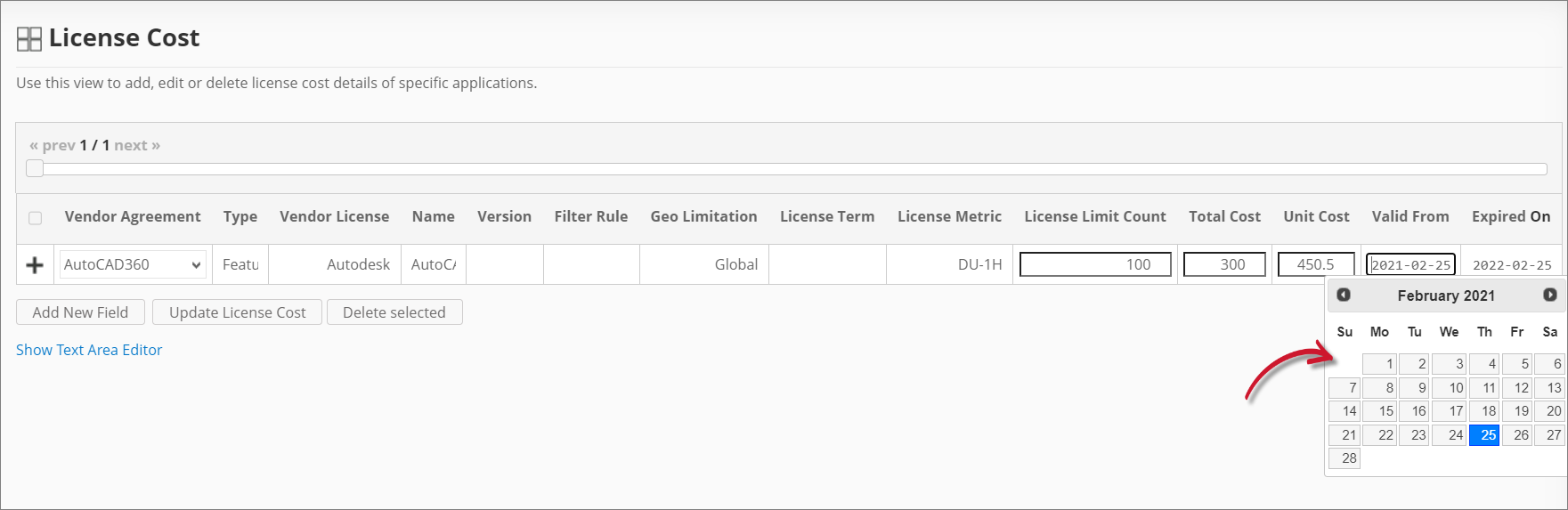1568x510 pixels.
Task: Select February 28 in the calendar
Action: (x=1345, y=458)
